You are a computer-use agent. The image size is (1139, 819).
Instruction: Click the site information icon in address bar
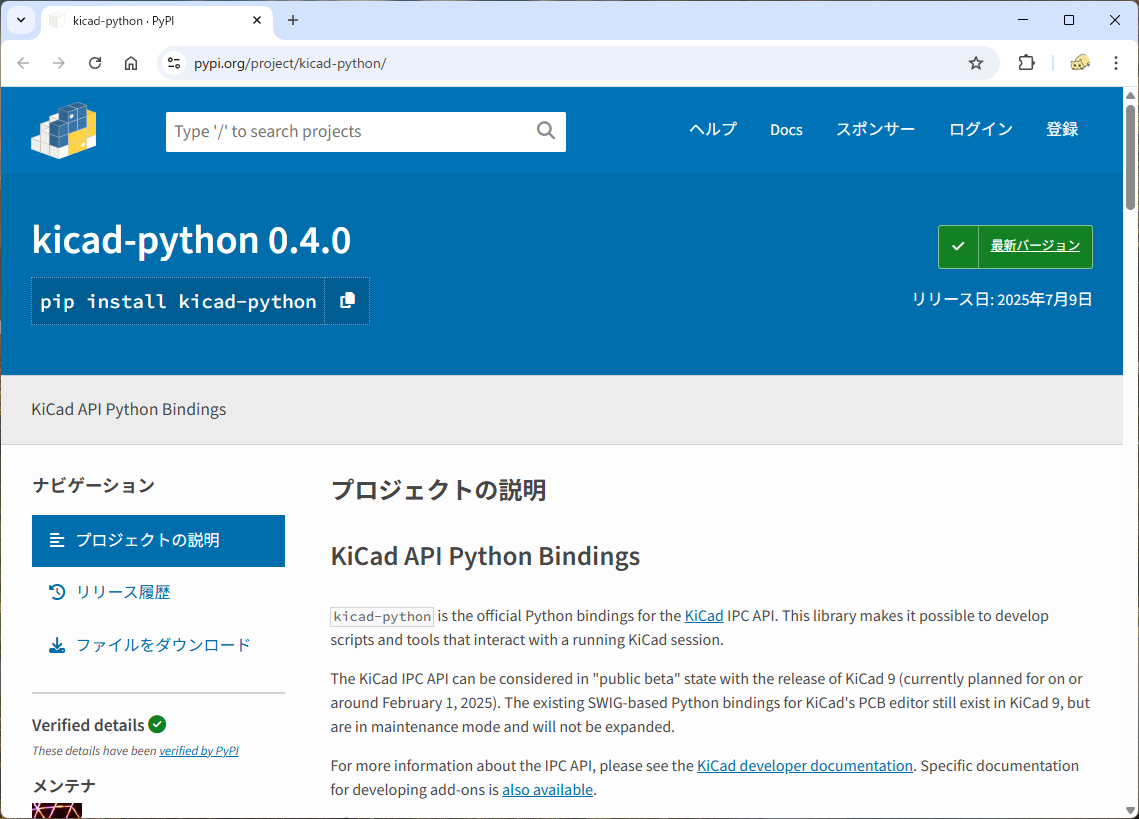174,63
